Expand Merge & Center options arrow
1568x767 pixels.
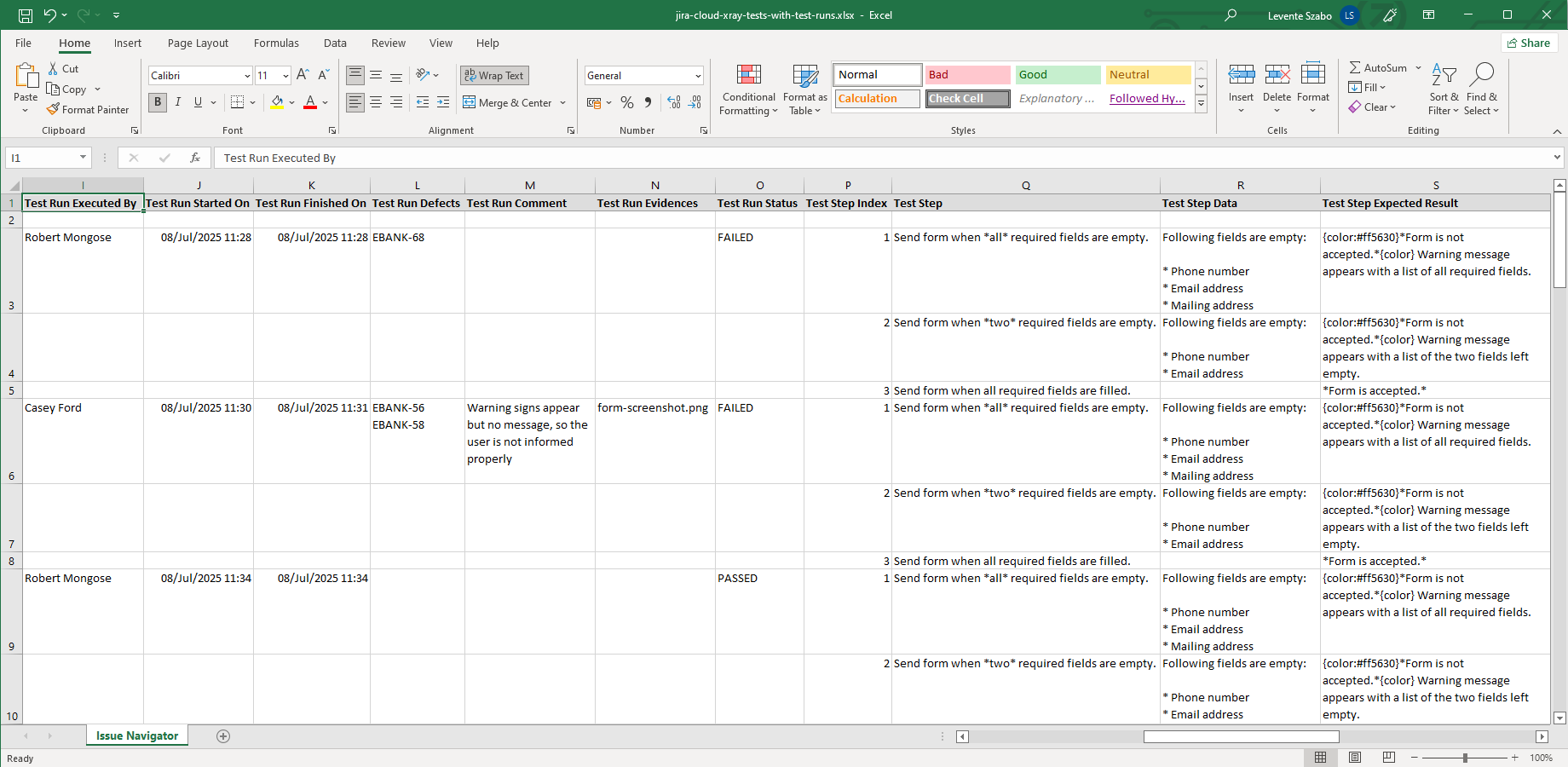562,103
